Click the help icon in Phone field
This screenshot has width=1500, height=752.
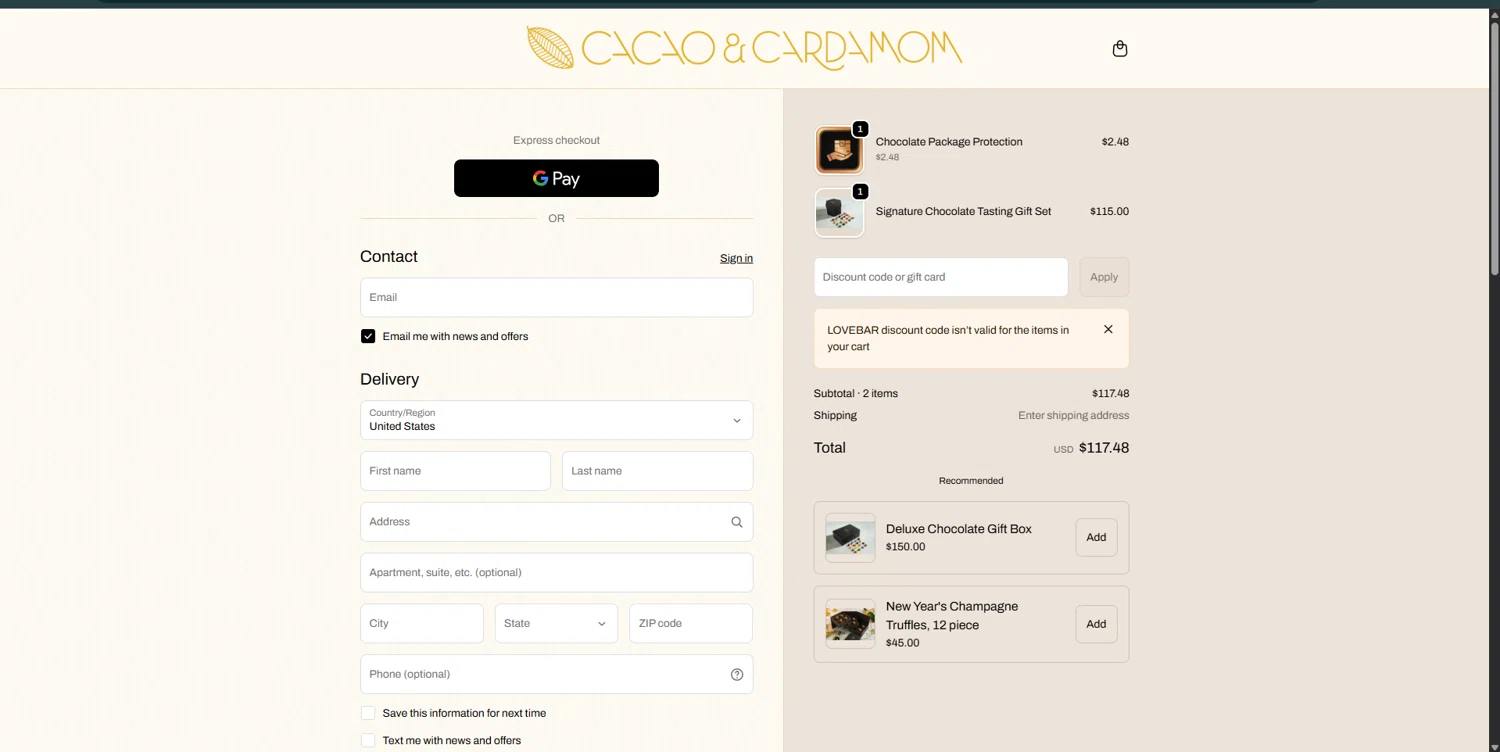737,674
